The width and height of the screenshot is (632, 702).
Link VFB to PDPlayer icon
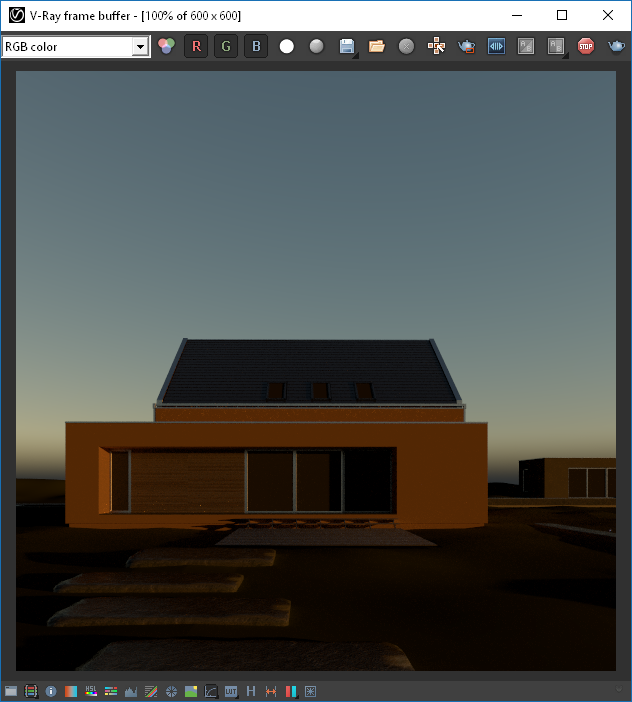pyautogui.click(x=496, y=46)
